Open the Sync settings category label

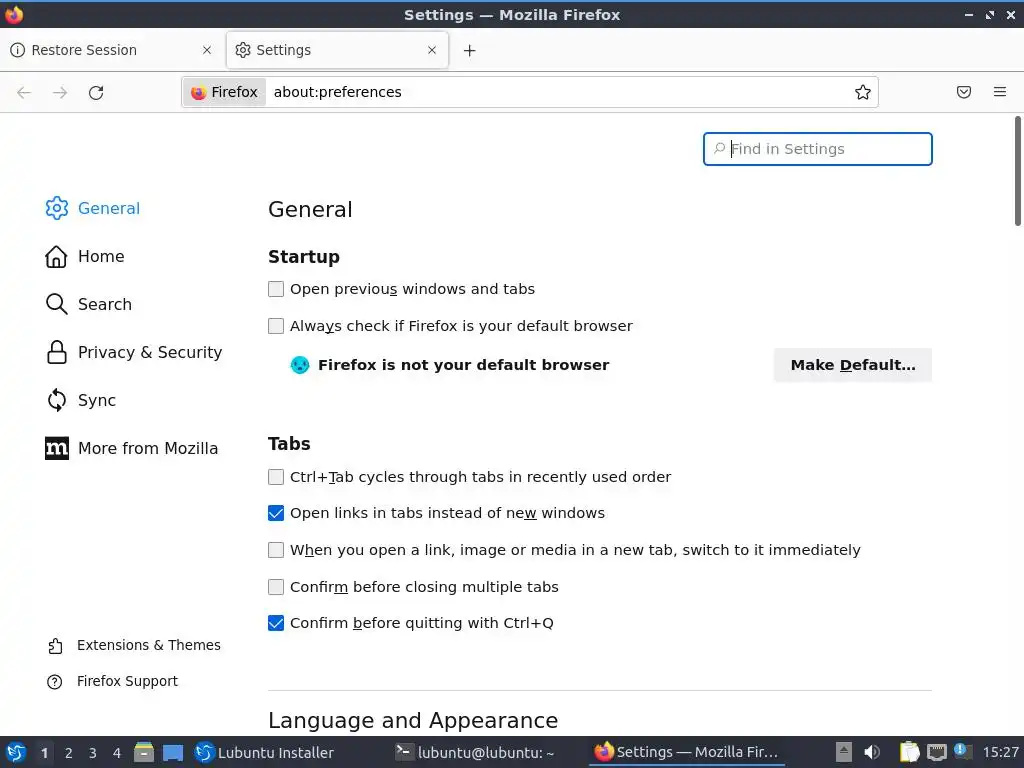(x=97, y=400)
